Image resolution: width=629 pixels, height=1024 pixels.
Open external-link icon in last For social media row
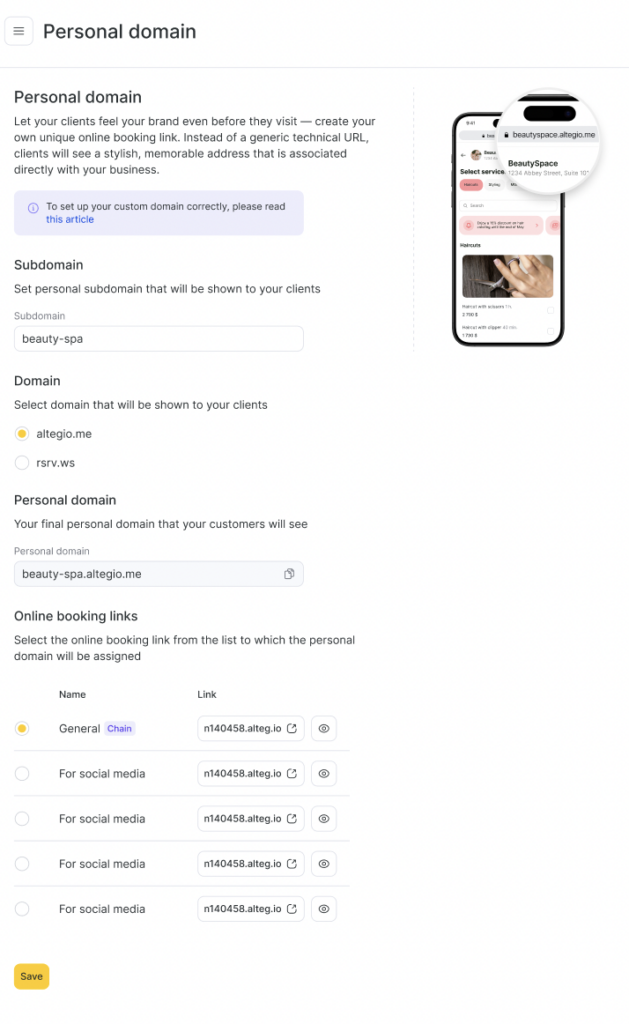tap(292, 908)
